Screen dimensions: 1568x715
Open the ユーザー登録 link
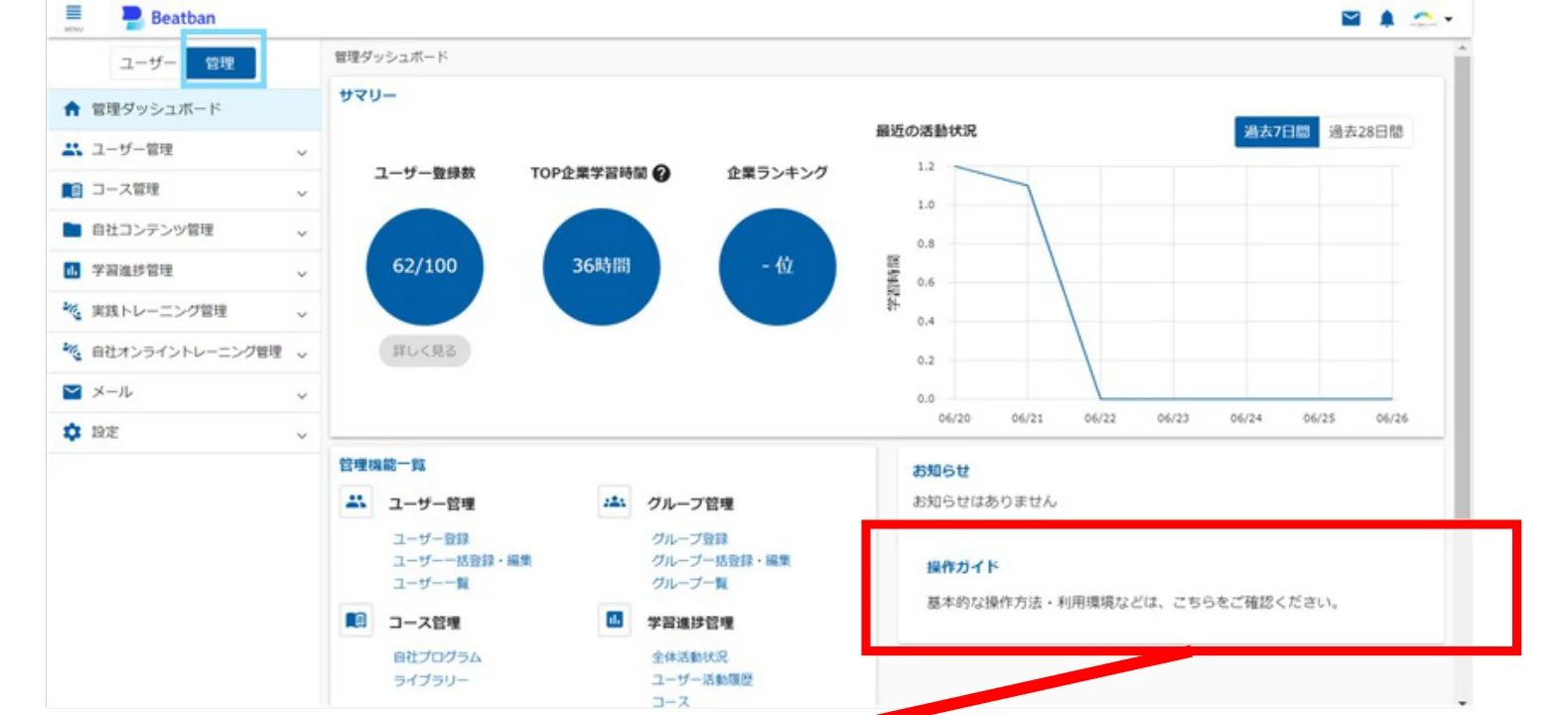(x=430, y=538)
